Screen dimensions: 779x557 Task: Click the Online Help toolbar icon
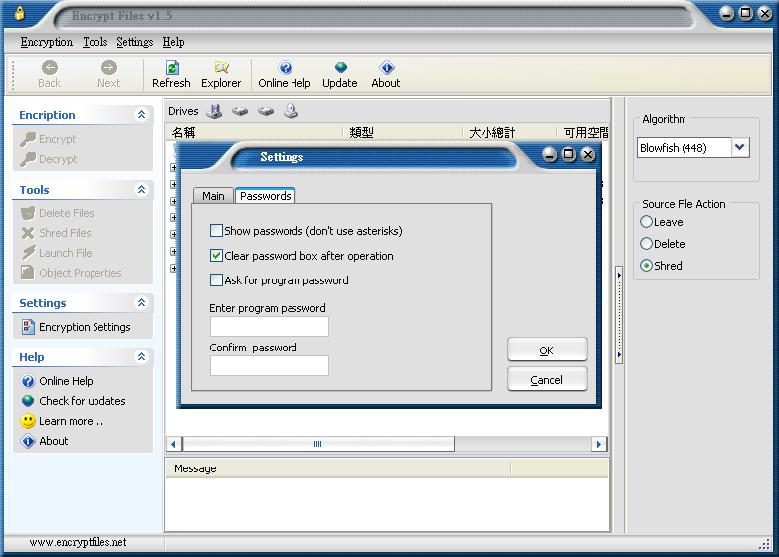point(285,68)
